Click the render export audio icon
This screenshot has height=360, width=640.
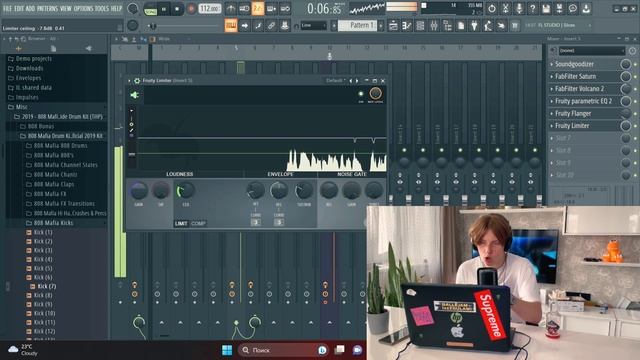coord(559,8)
